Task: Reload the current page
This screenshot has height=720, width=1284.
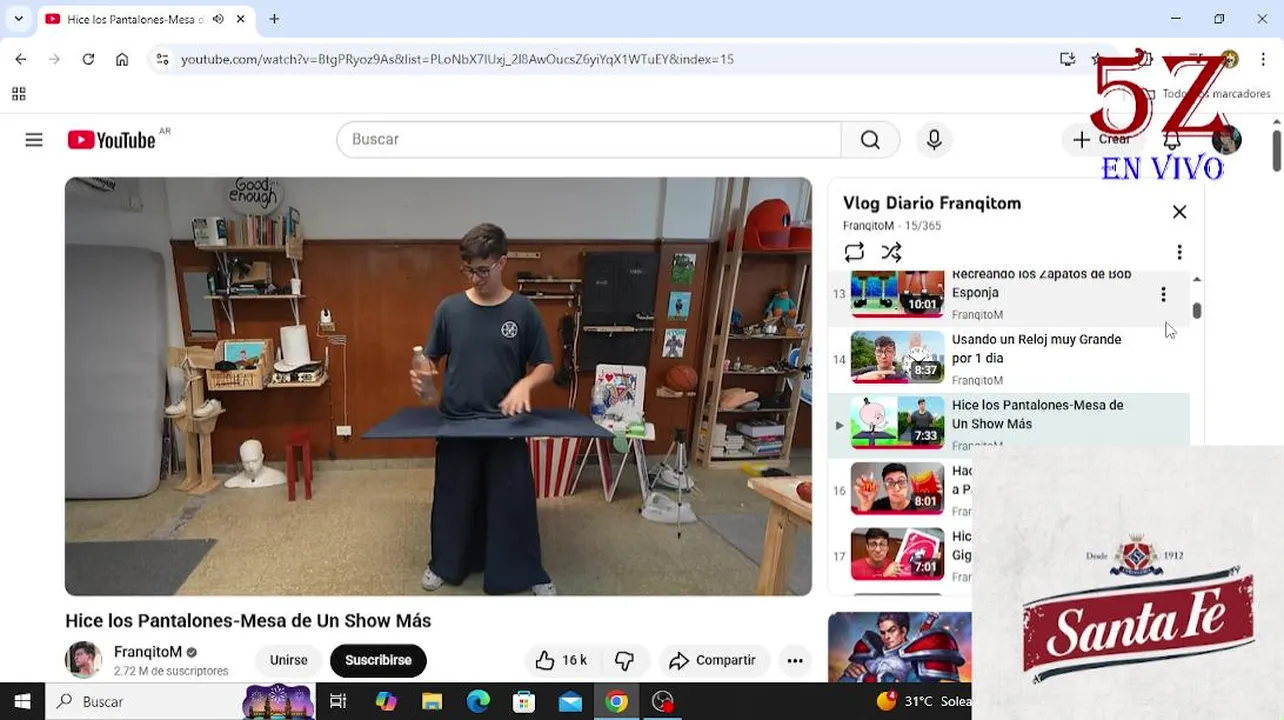Action: point(88,59)
